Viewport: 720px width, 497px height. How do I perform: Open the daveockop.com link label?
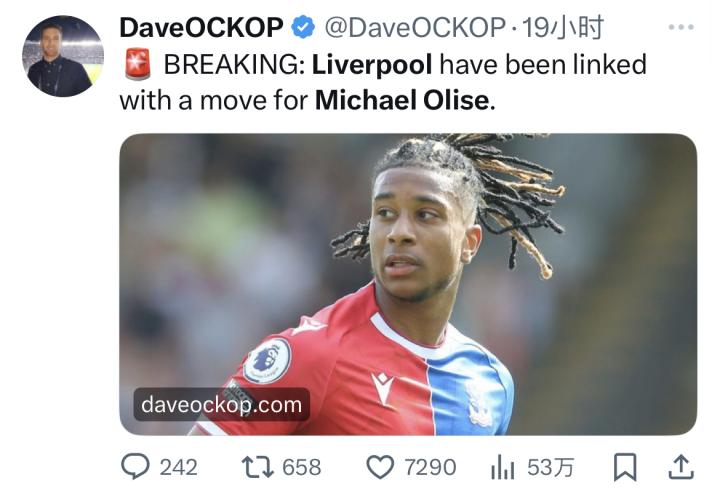(221, 405)
